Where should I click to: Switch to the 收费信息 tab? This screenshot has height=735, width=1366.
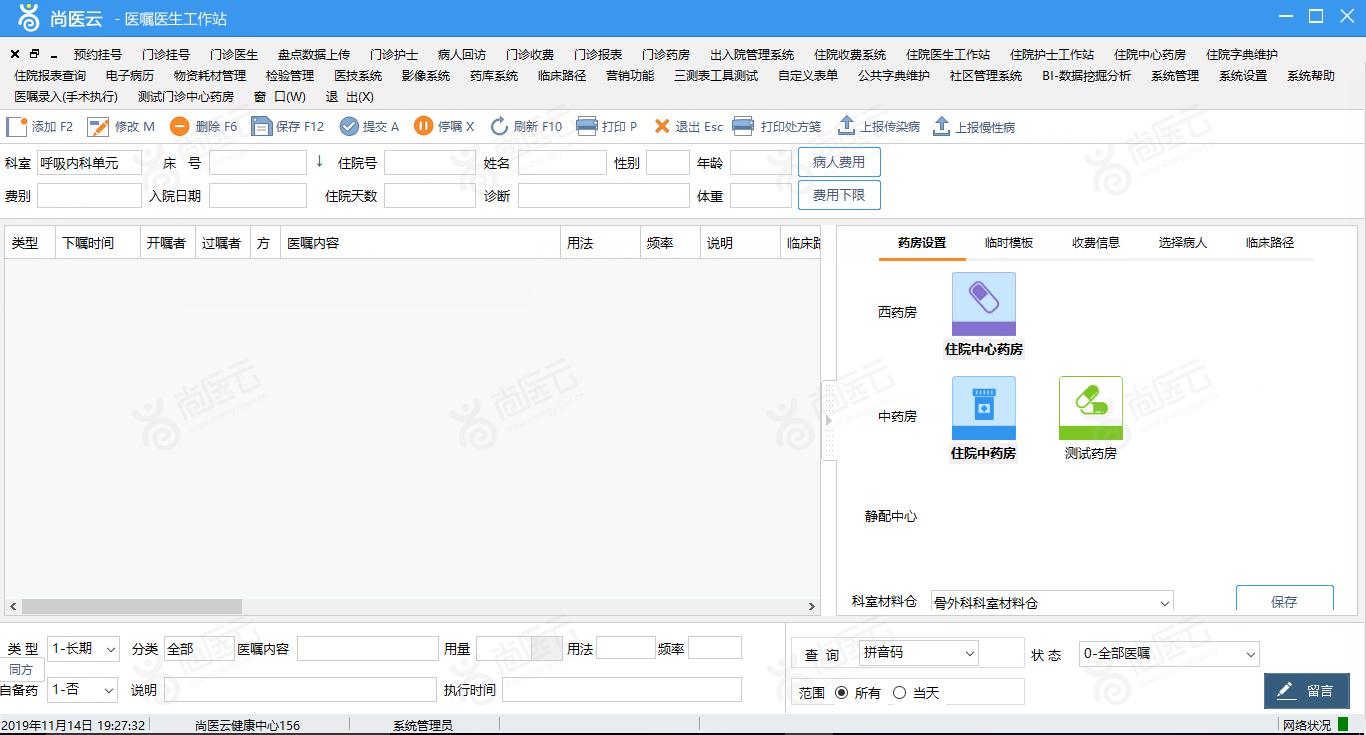point(1096,243)
